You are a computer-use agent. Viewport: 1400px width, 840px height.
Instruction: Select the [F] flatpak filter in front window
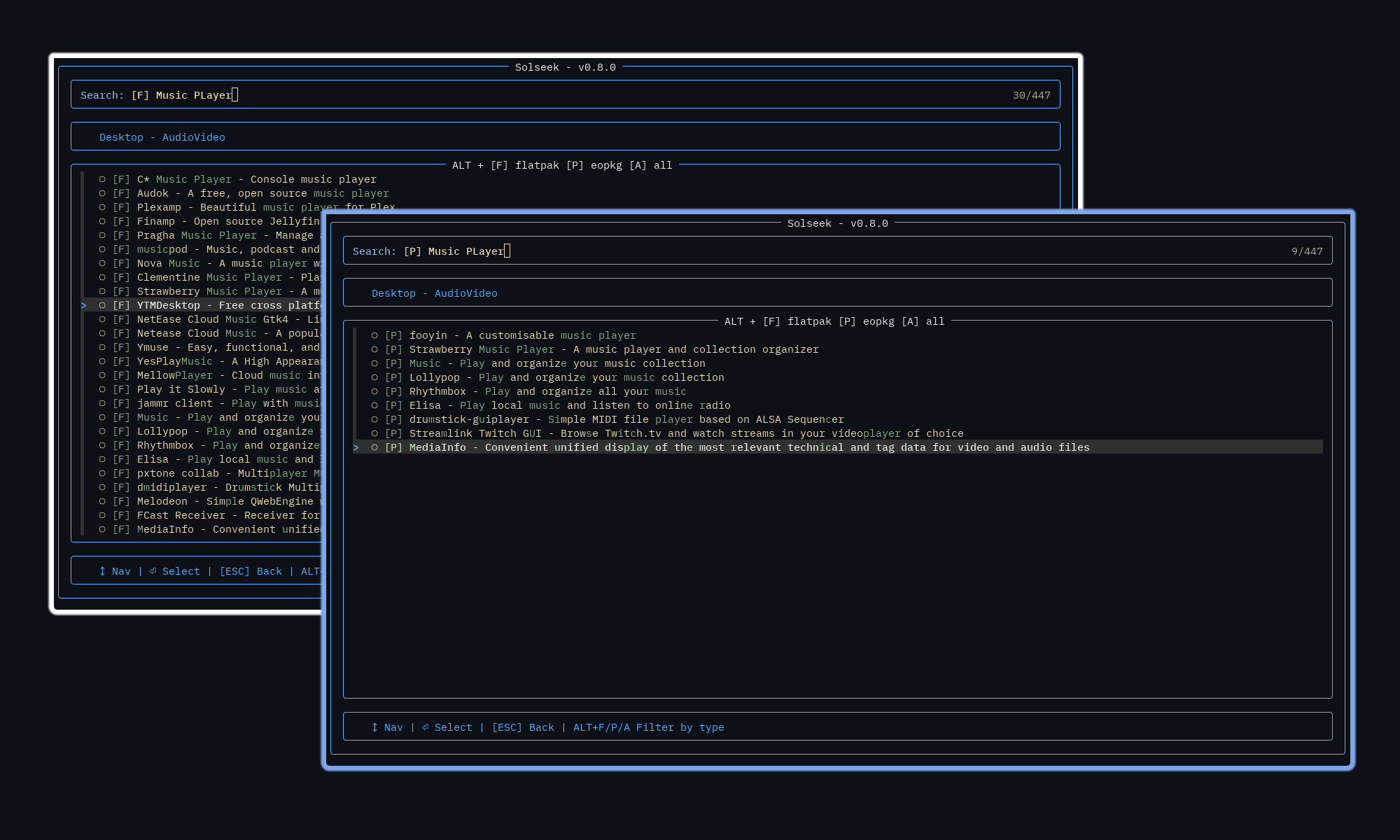797,321
